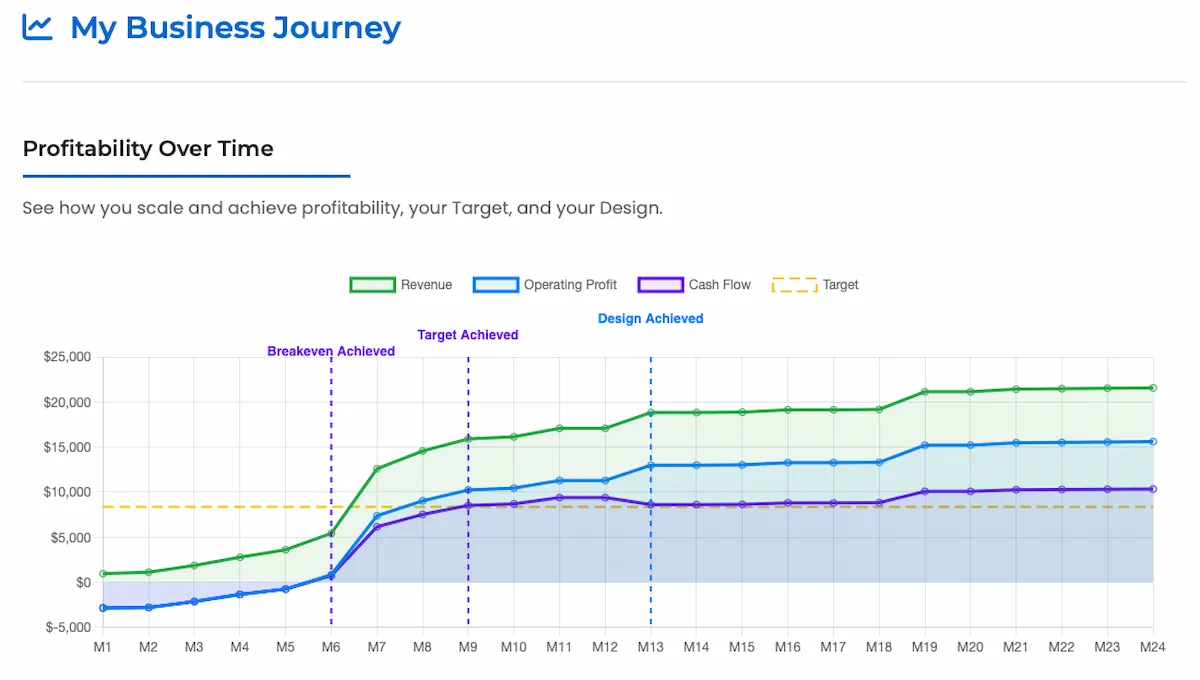Screen dimensions: 1200x680
Task: Click the Revenue data point at M24
Action: tap(1153, 388)
